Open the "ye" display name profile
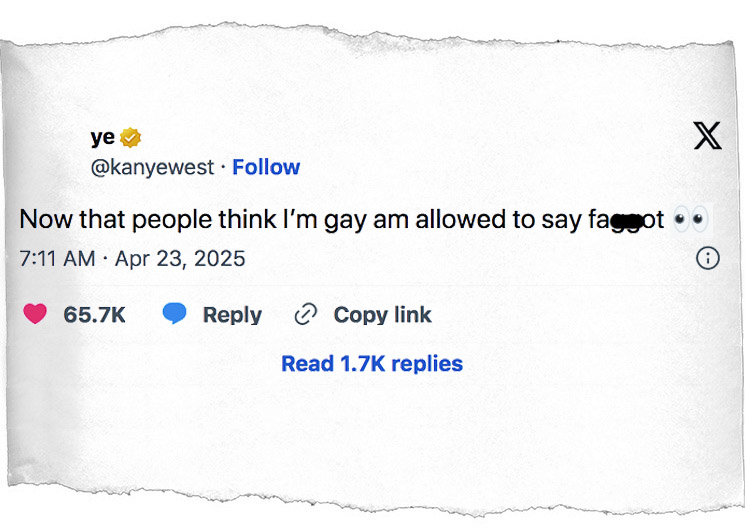 click(103, 138)
